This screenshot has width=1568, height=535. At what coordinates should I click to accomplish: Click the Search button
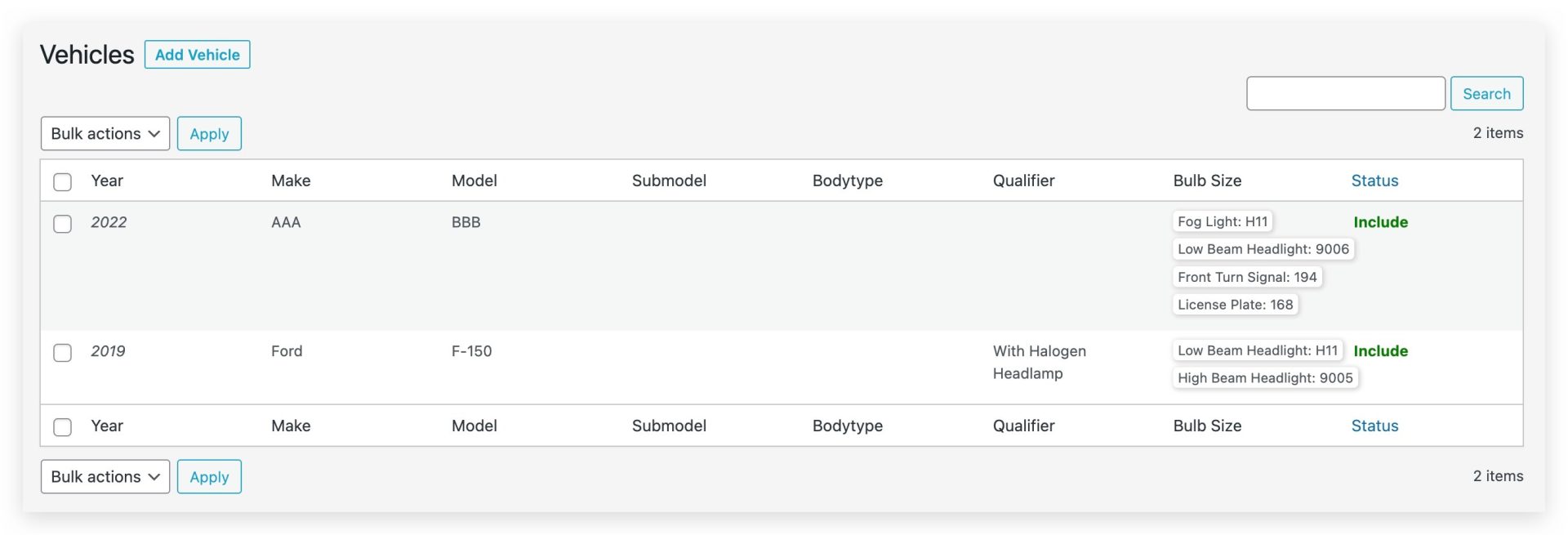[1486, 94]
